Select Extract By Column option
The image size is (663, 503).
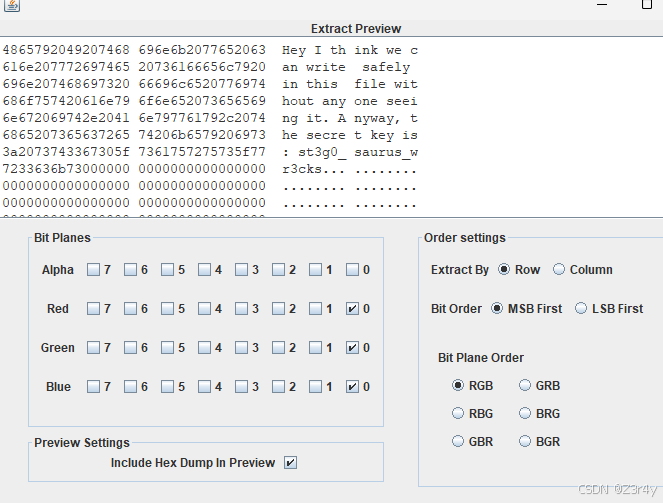(559, 269)
